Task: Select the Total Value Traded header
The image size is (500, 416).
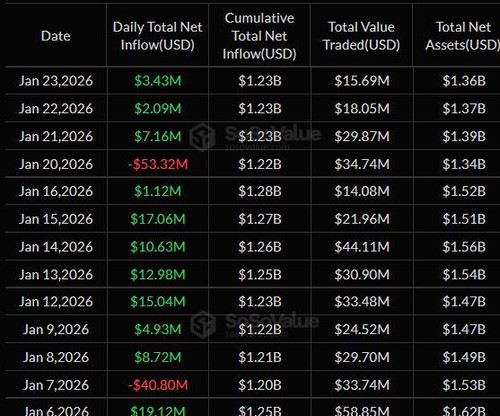Action: click(x=362, y=36)
